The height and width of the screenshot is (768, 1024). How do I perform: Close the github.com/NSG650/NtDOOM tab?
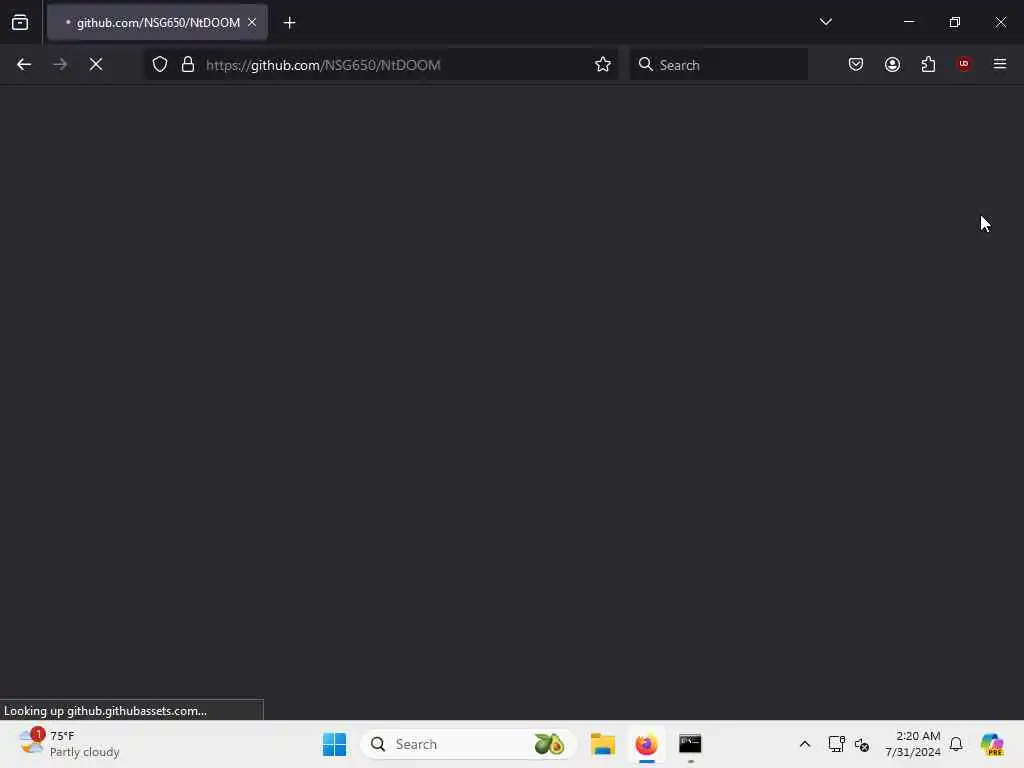click(x=252, y=22)
